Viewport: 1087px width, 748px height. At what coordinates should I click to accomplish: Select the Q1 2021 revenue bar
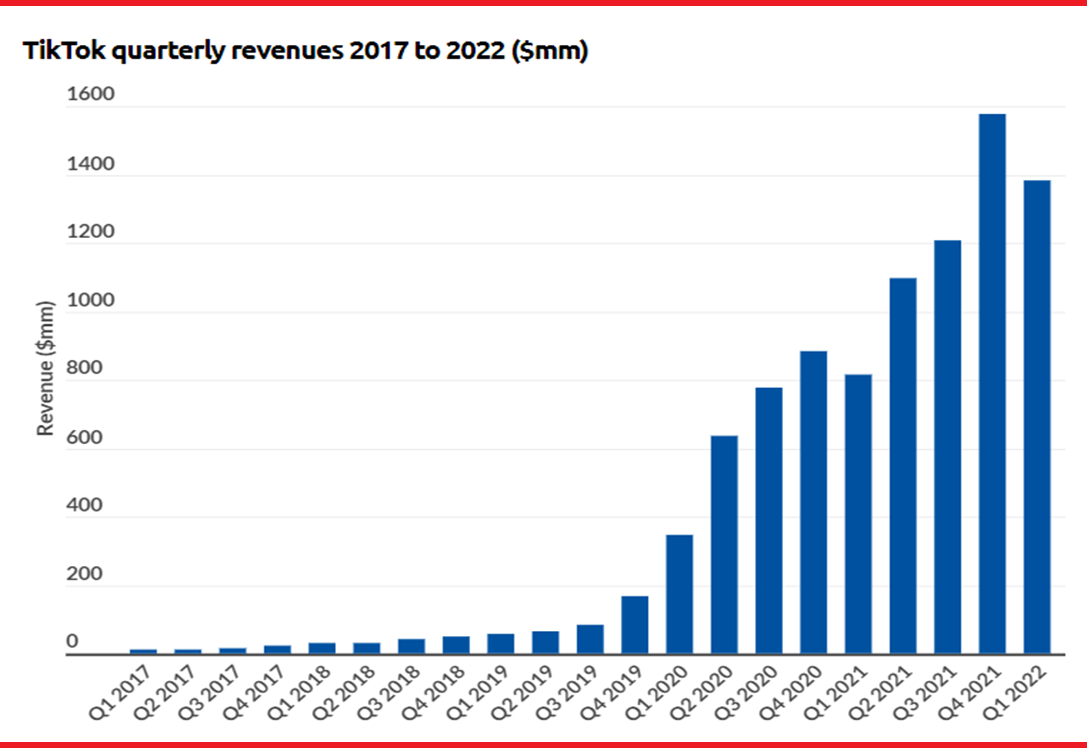click(x=858, y=514)
